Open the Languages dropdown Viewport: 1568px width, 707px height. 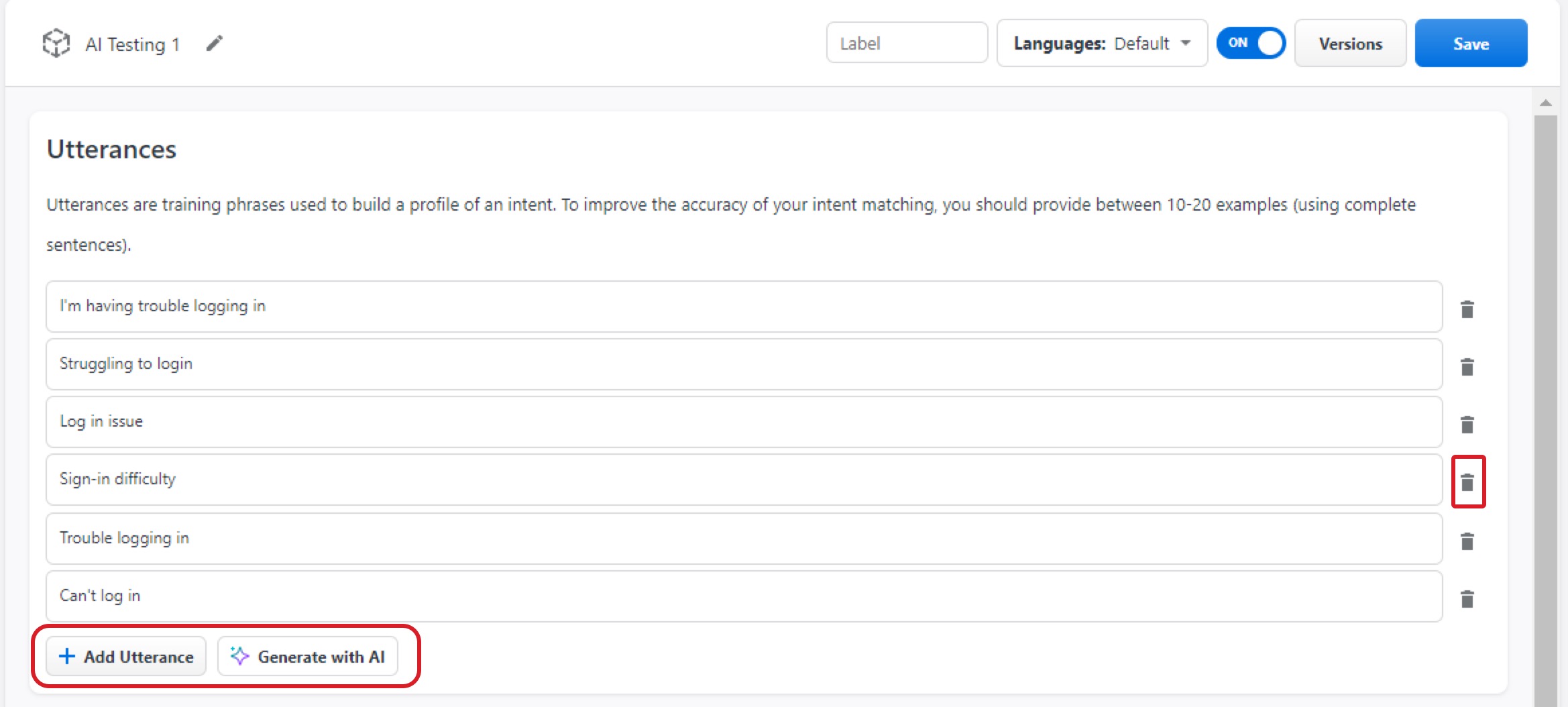(x=1101, y=44)
